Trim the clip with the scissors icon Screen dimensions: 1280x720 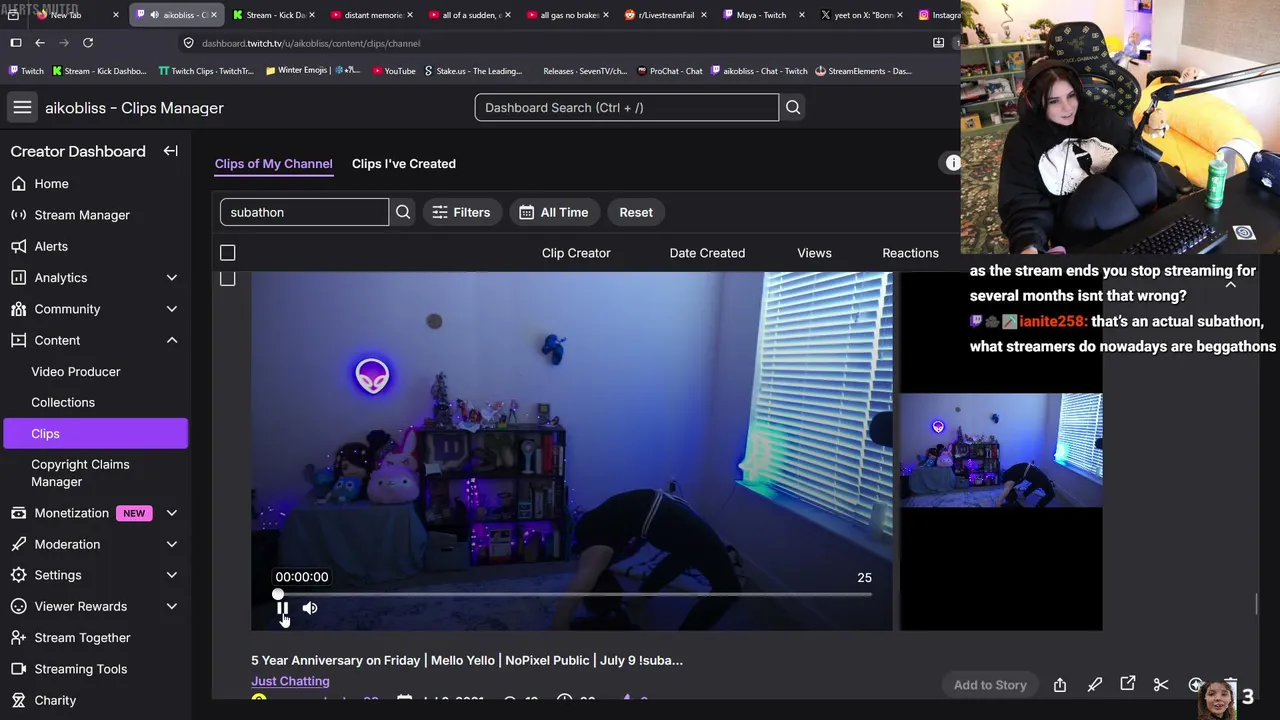pos(1161,685)
